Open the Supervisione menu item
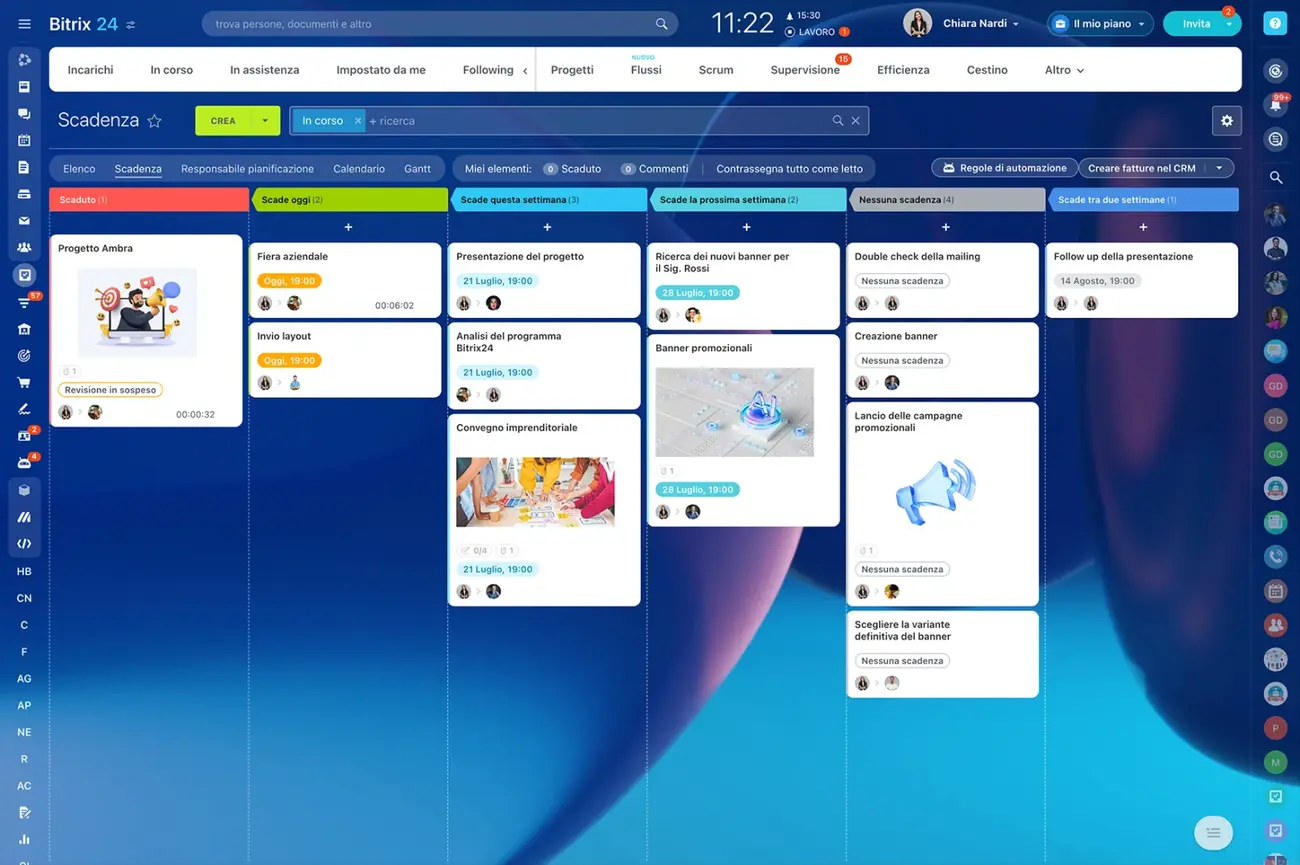 pos(805,69)
